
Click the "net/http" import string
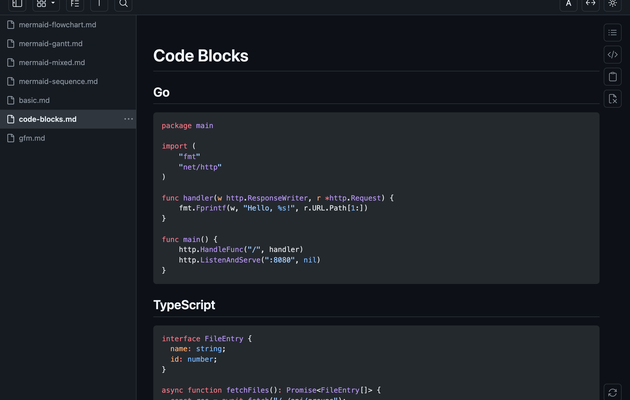click(200, 167)
